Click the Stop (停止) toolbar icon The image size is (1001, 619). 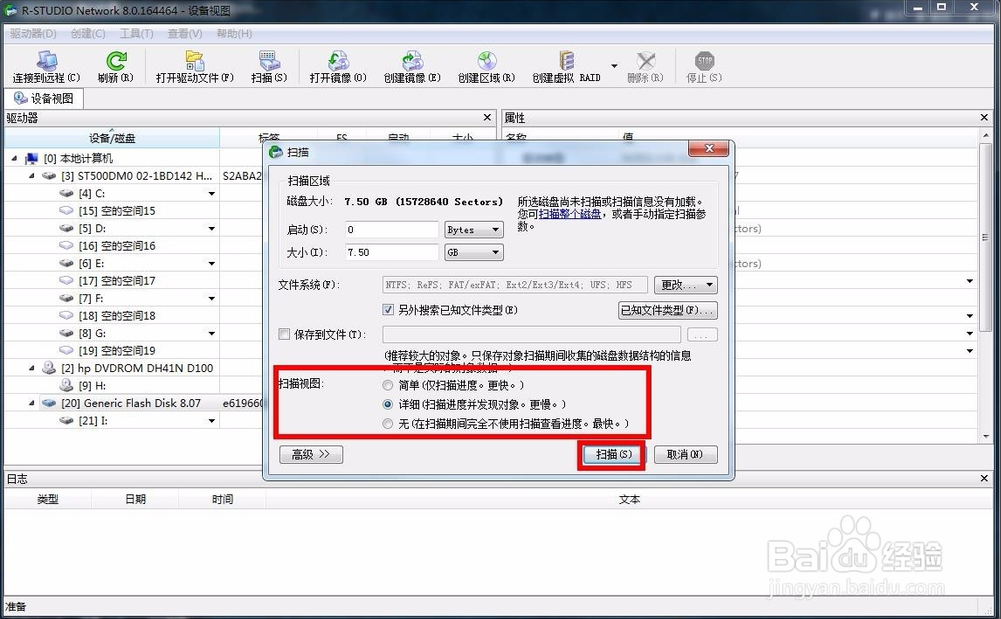click(704, 61)
